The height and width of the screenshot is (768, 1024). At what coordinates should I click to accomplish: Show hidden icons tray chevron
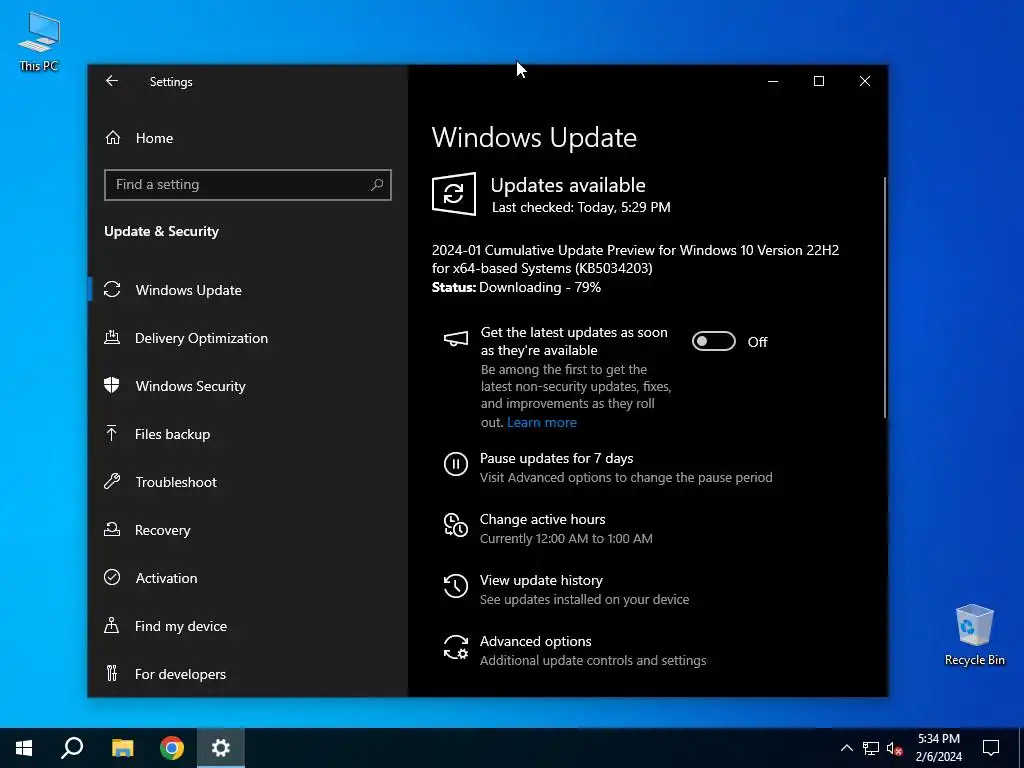(846, 748)
